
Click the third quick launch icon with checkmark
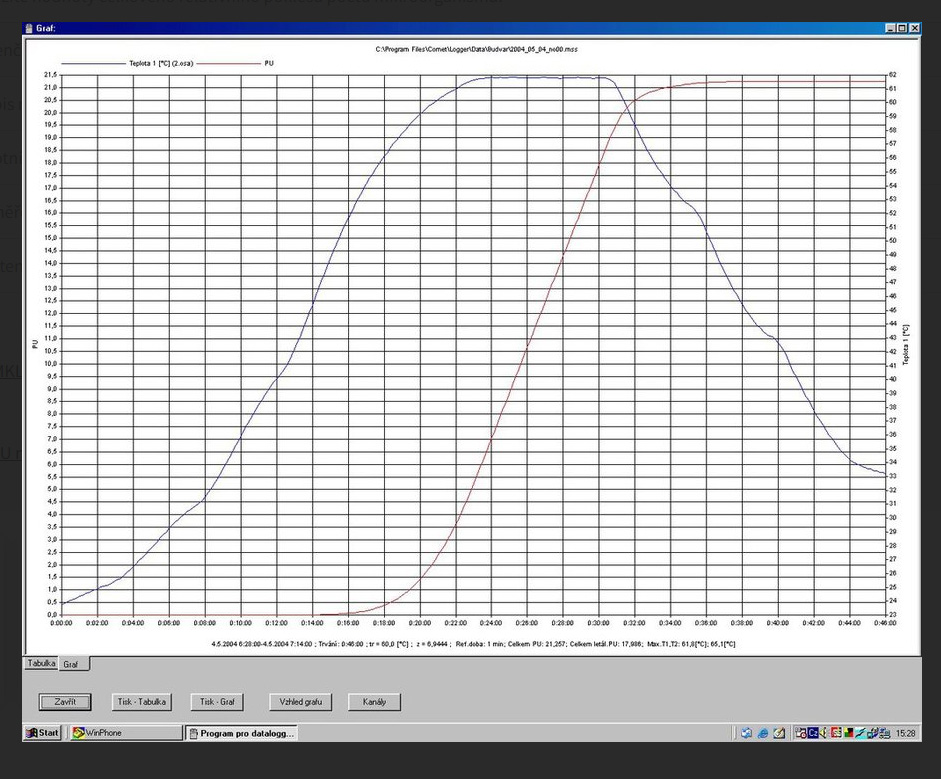[x=778, y=733]
